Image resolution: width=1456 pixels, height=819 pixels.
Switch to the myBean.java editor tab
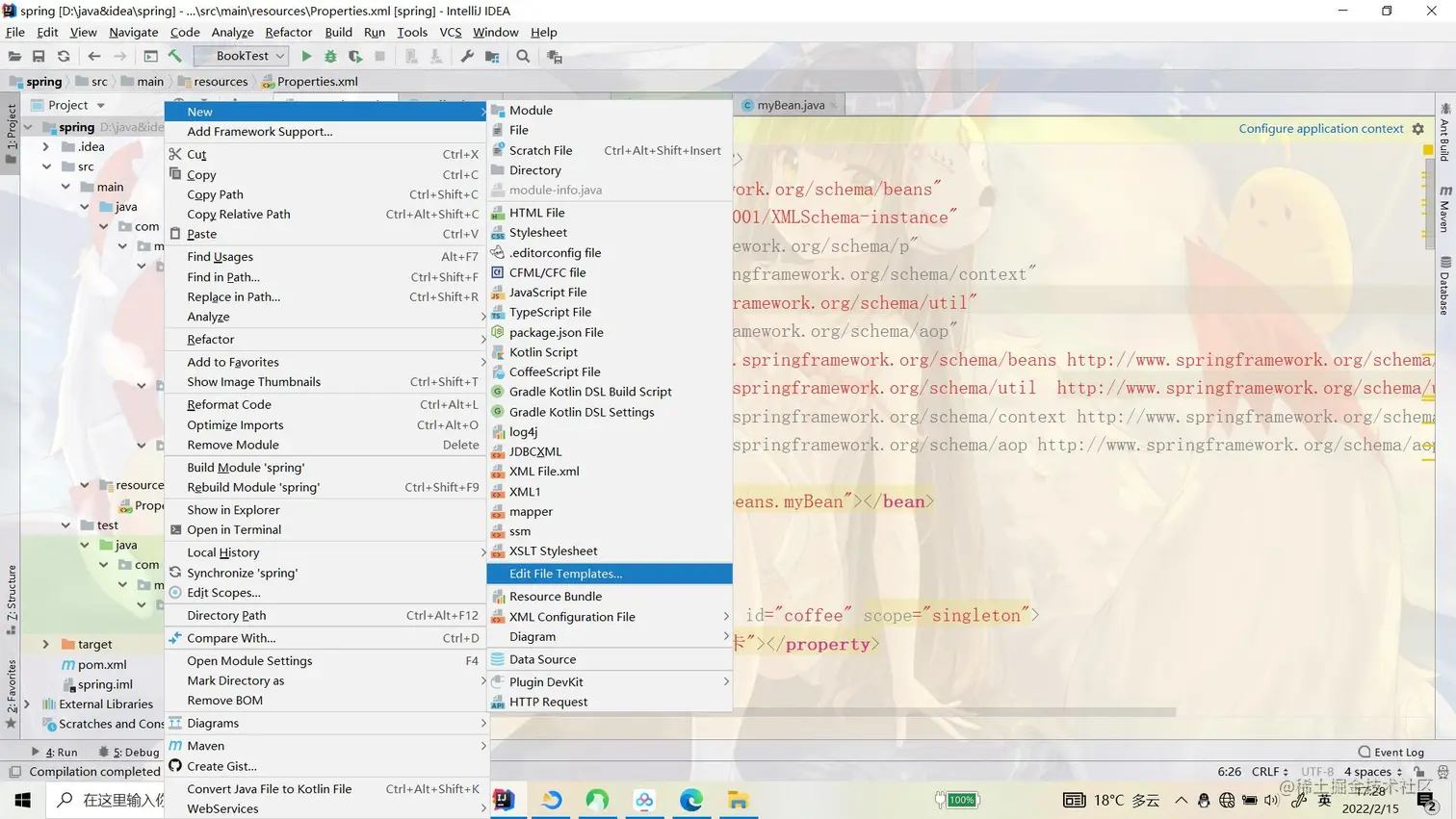point(790,105)
